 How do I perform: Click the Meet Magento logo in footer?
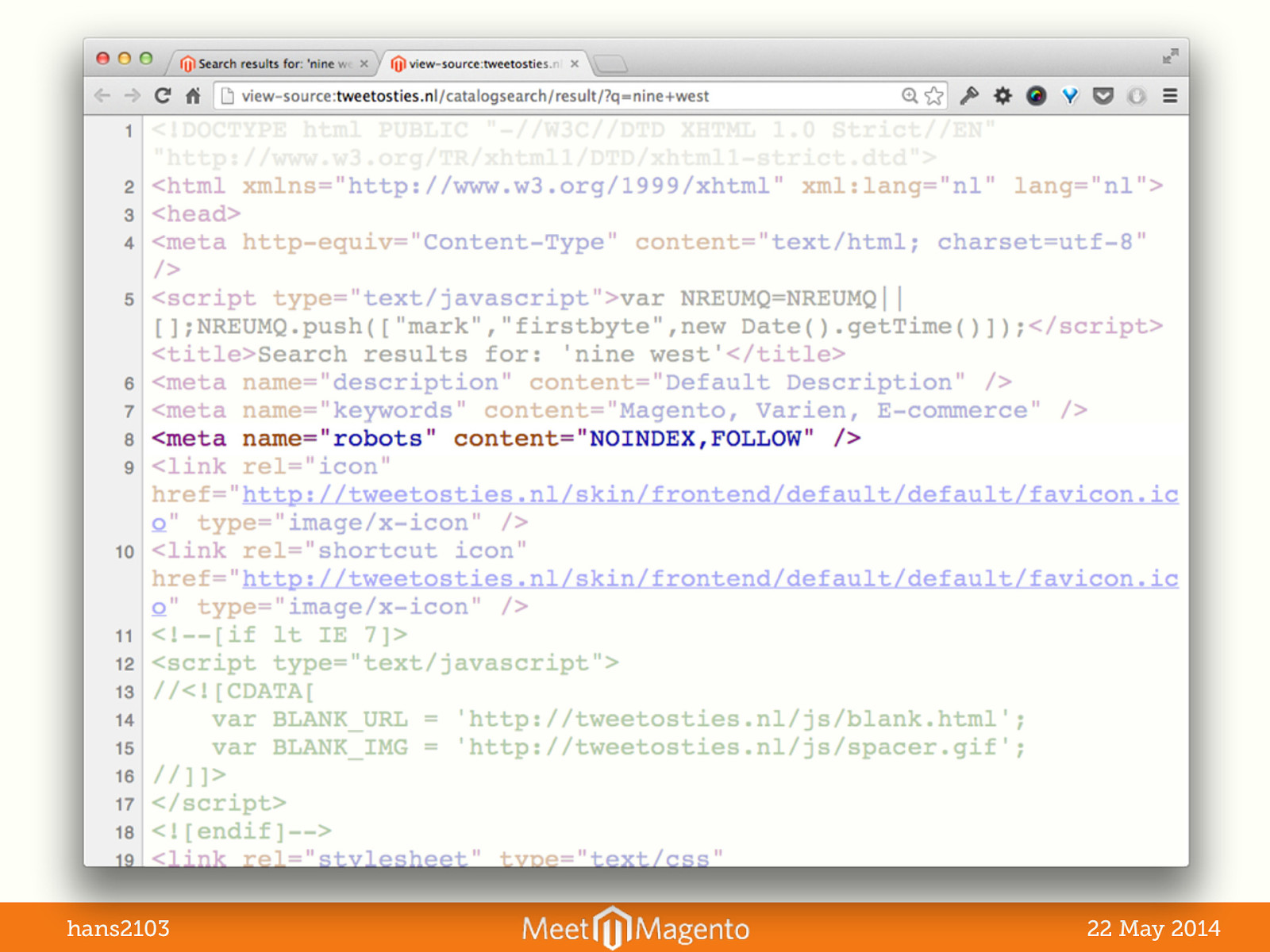tap(635, 928)
